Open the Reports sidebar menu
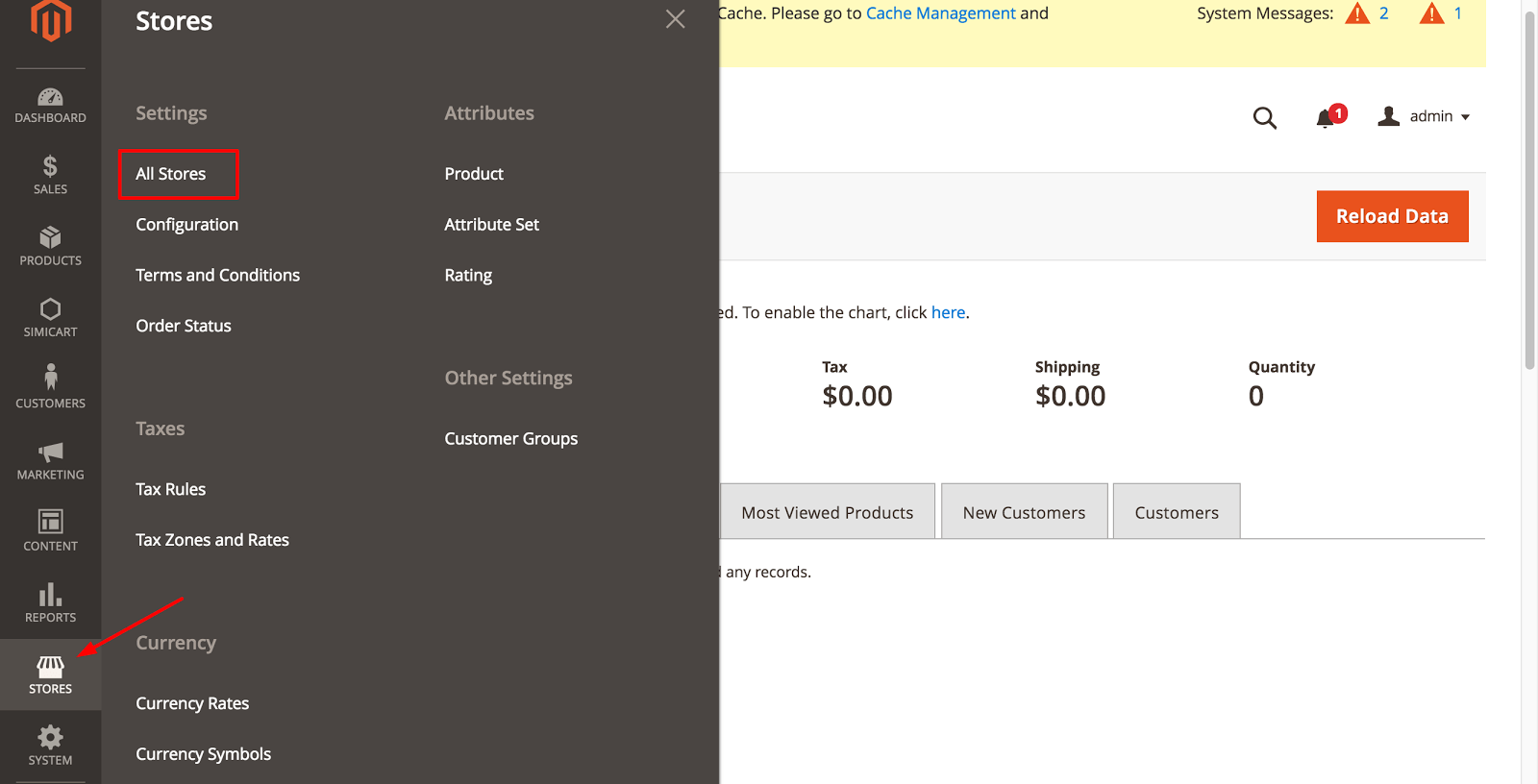The image size is (1538, 784). tap(51, 602)
